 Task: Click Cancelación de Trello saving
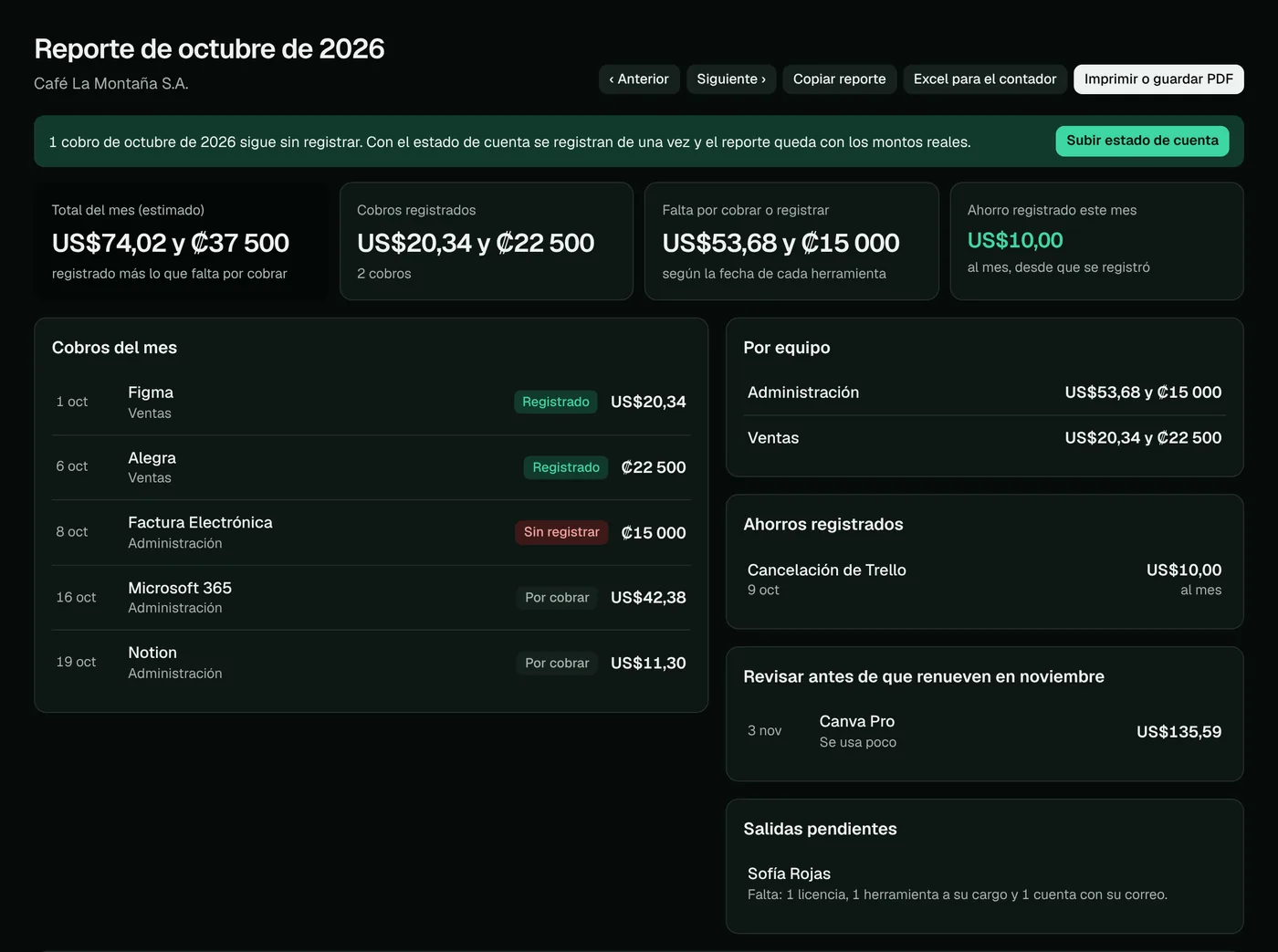click(985, 580)
